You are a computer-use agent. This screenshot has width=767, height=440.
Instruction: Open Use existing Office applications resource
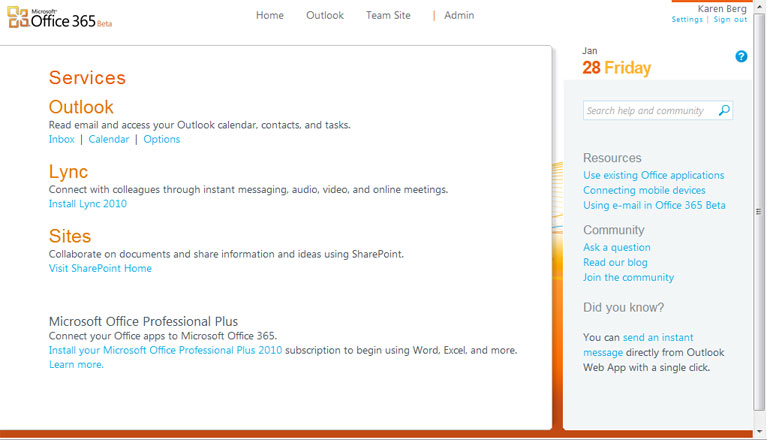[653, 176]
